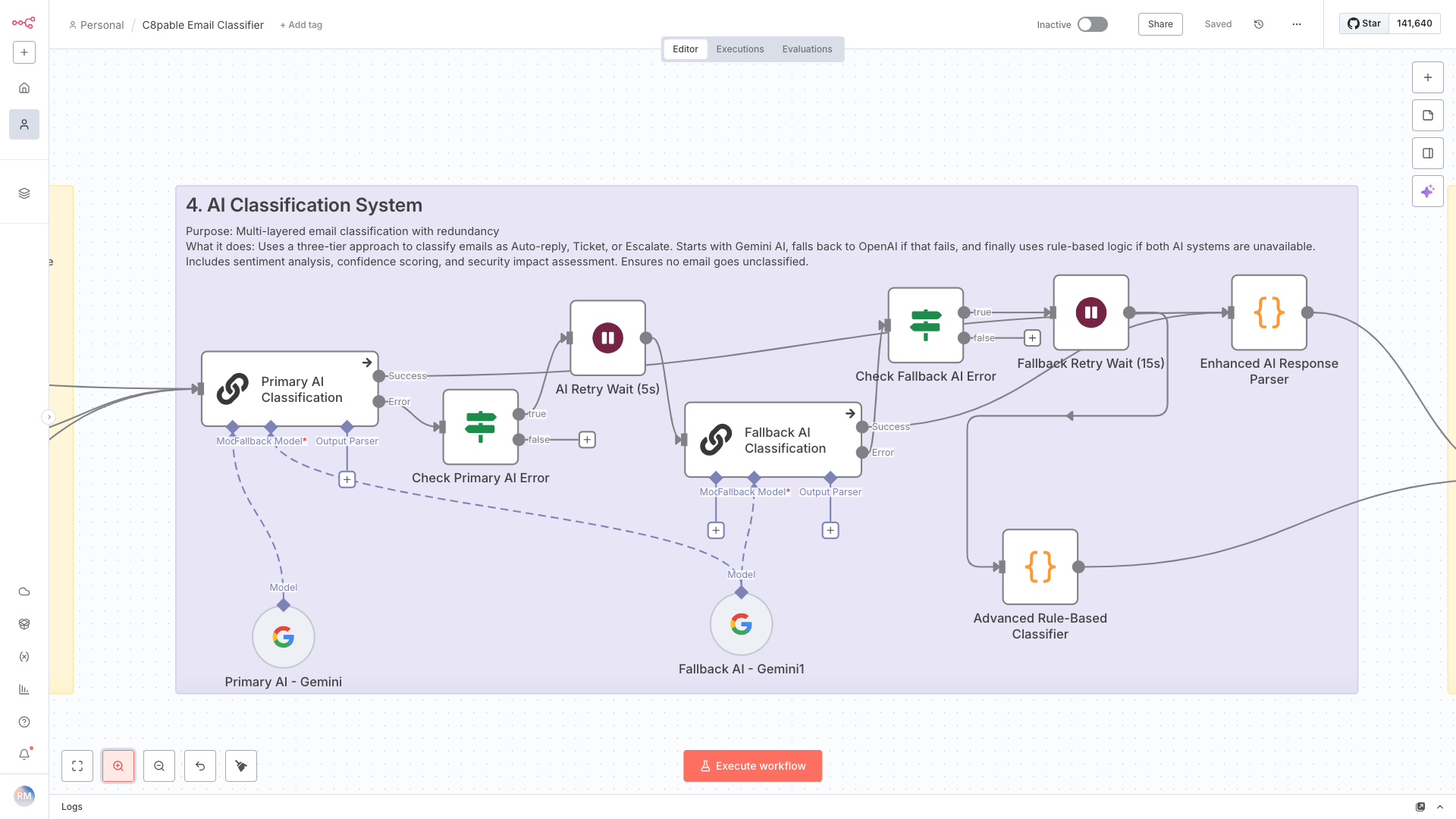Pop out the Logs panel
The height and width of the screenshot is (819, 1456).
click(x=1420, y=807)
